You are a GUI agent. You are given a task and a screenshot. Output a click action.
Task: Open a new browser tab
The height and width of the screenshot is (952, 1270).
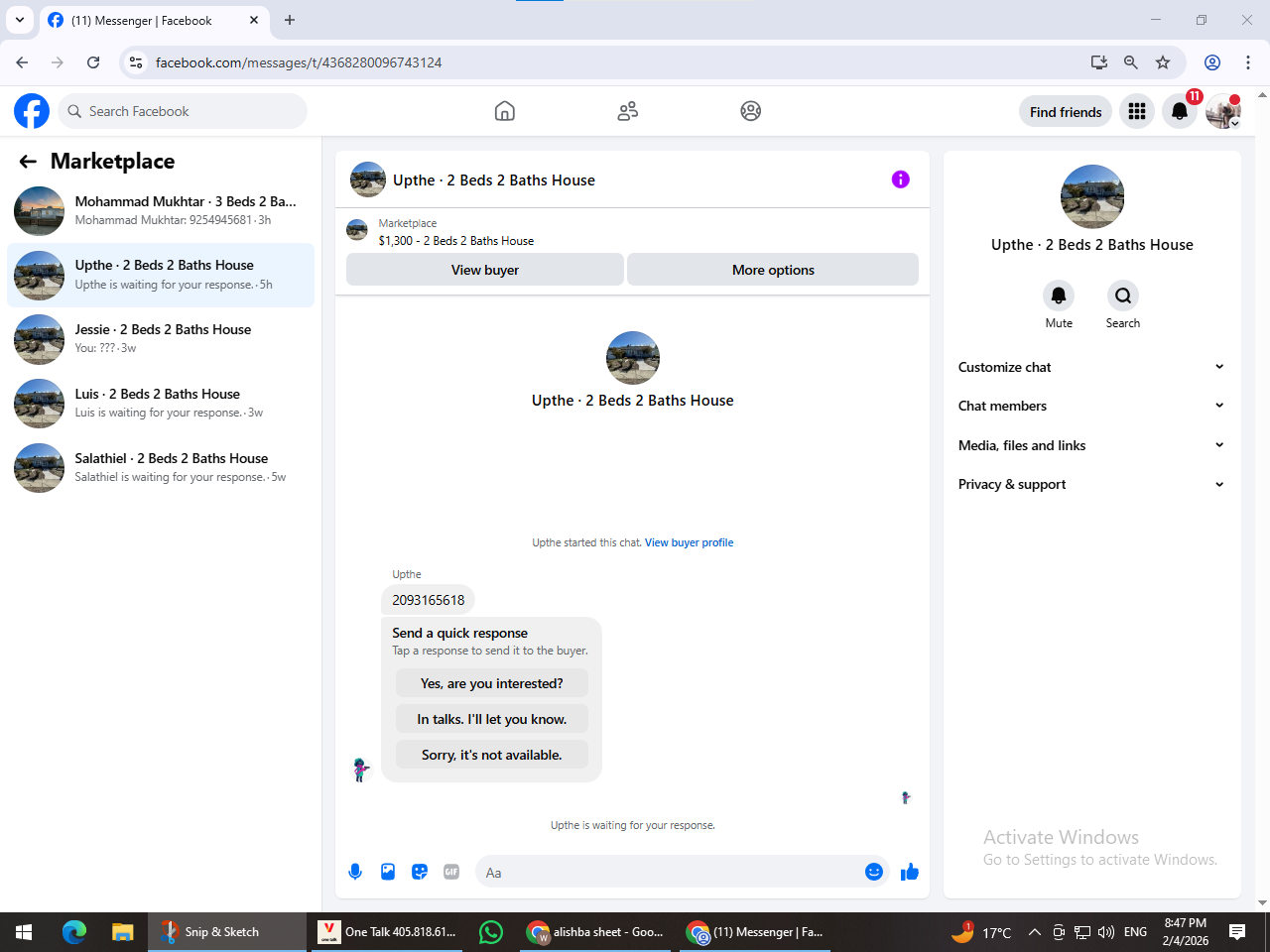(x=290, y=20)
